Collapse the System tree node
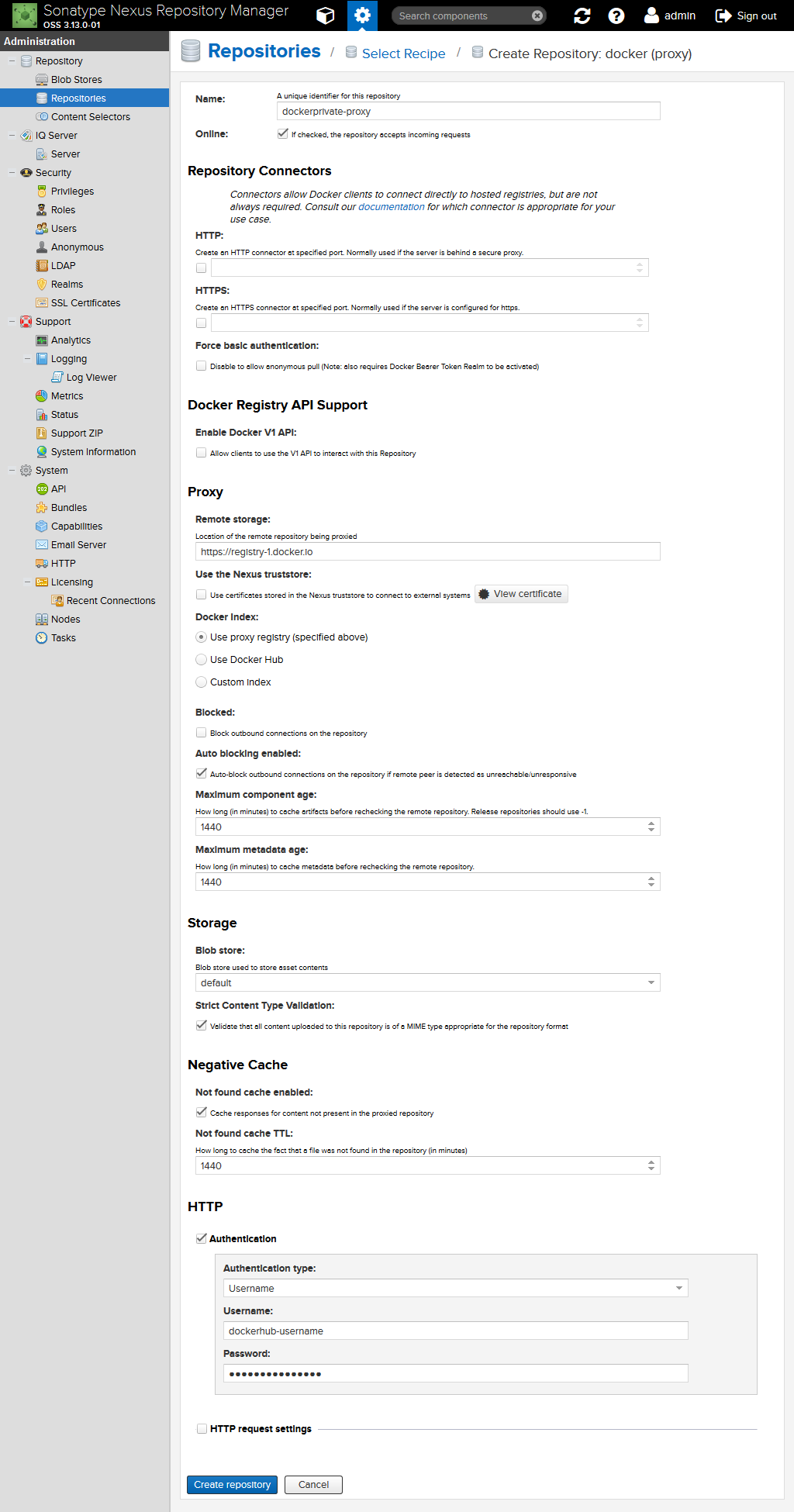794x1512 pixels. (12, 471)
